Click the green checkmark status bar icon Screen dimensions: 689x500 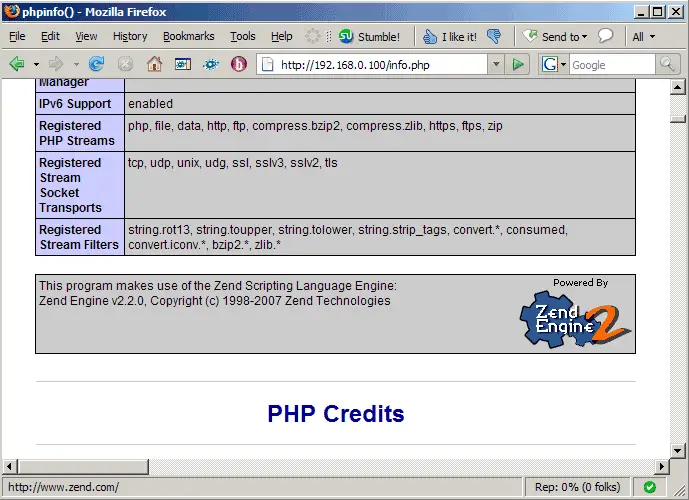649,487
